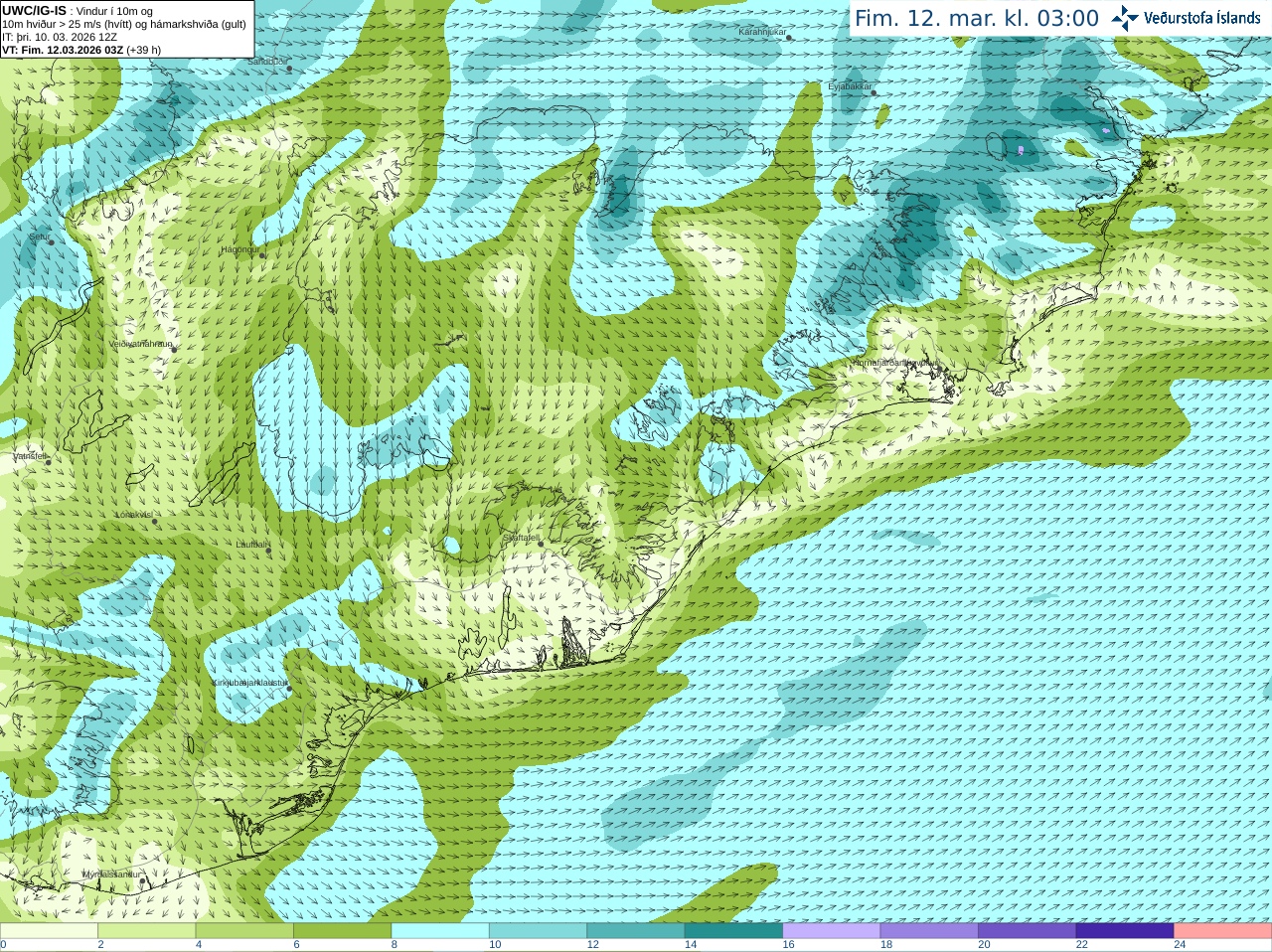The height and width of the screenshot is (952, 1272).
Task: Select the Mýrdalssandur station marker
Action: 143,880
